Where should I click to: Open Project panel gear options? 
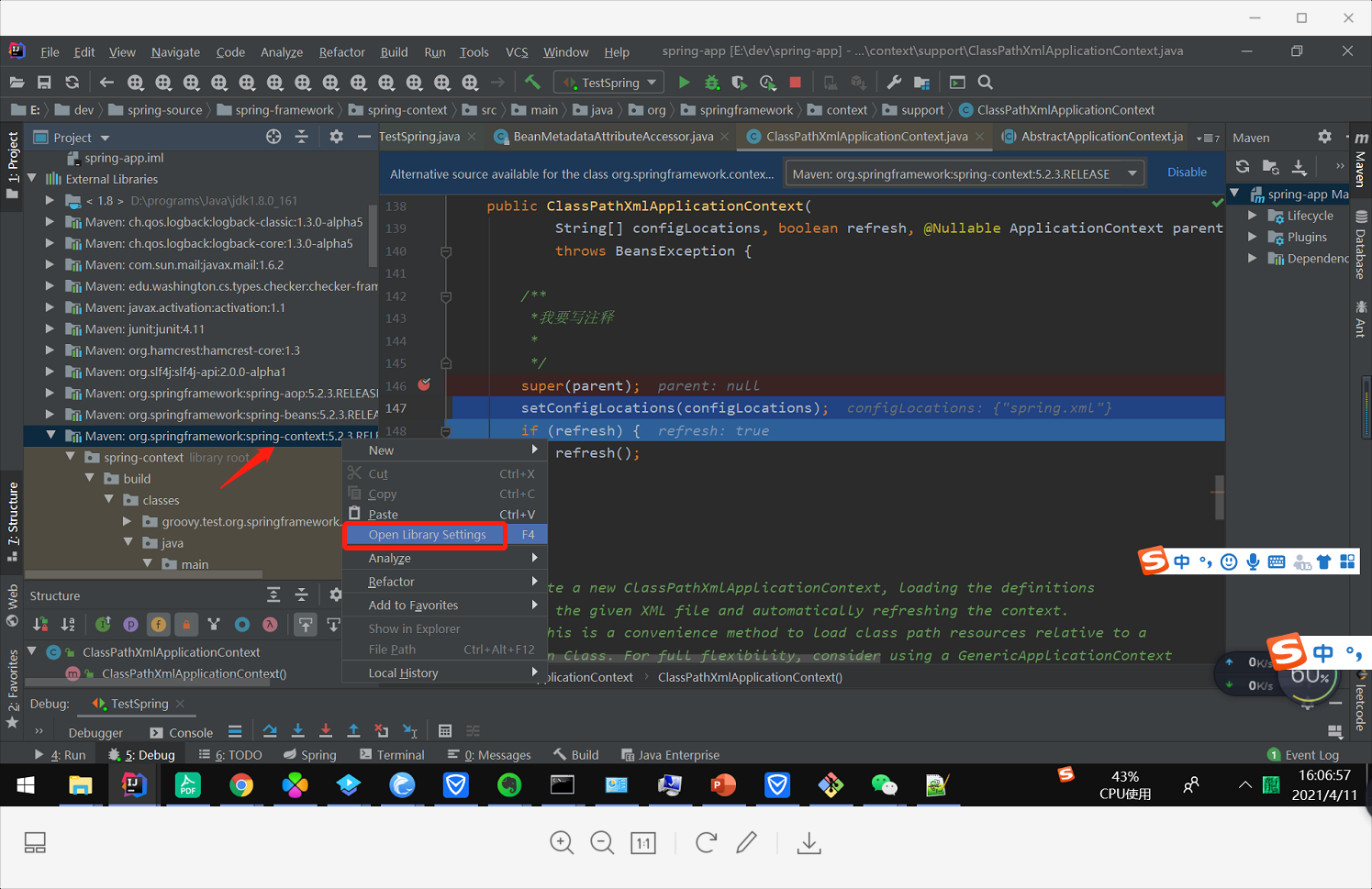point(336,137)
